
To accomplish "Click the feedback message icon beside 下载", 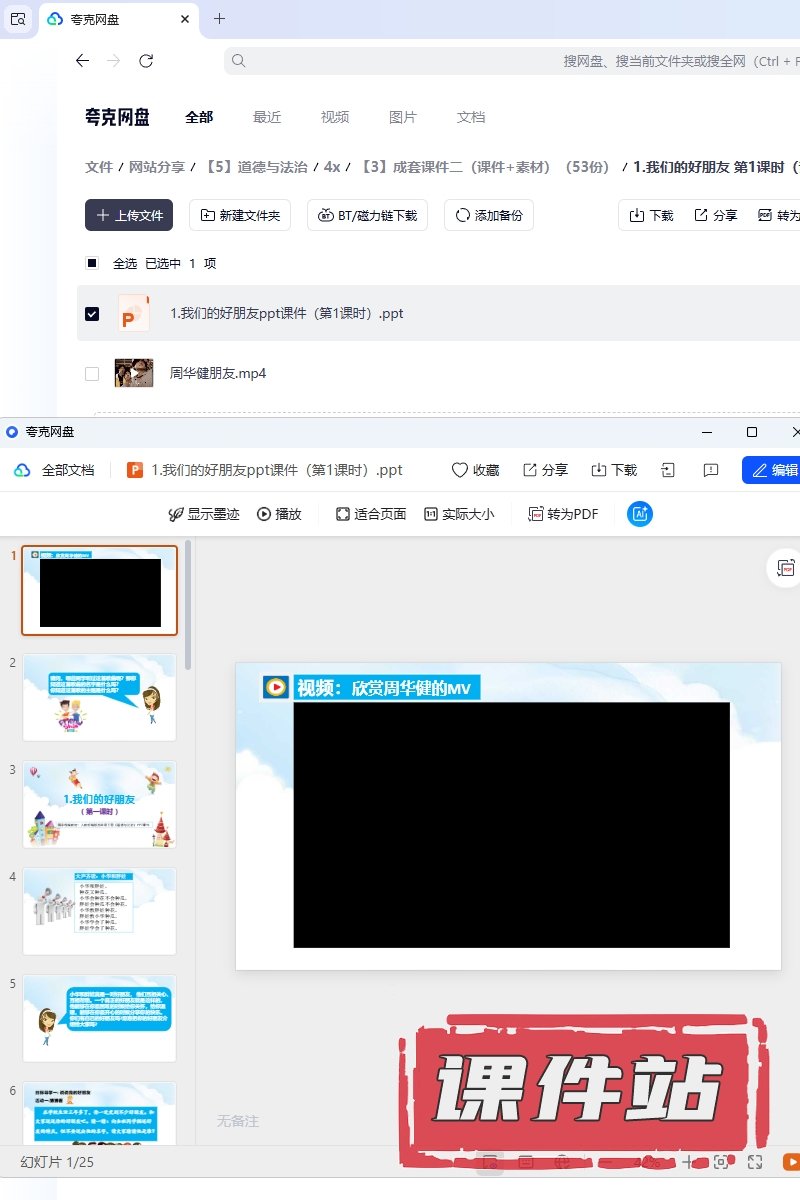I will (711, 470).
